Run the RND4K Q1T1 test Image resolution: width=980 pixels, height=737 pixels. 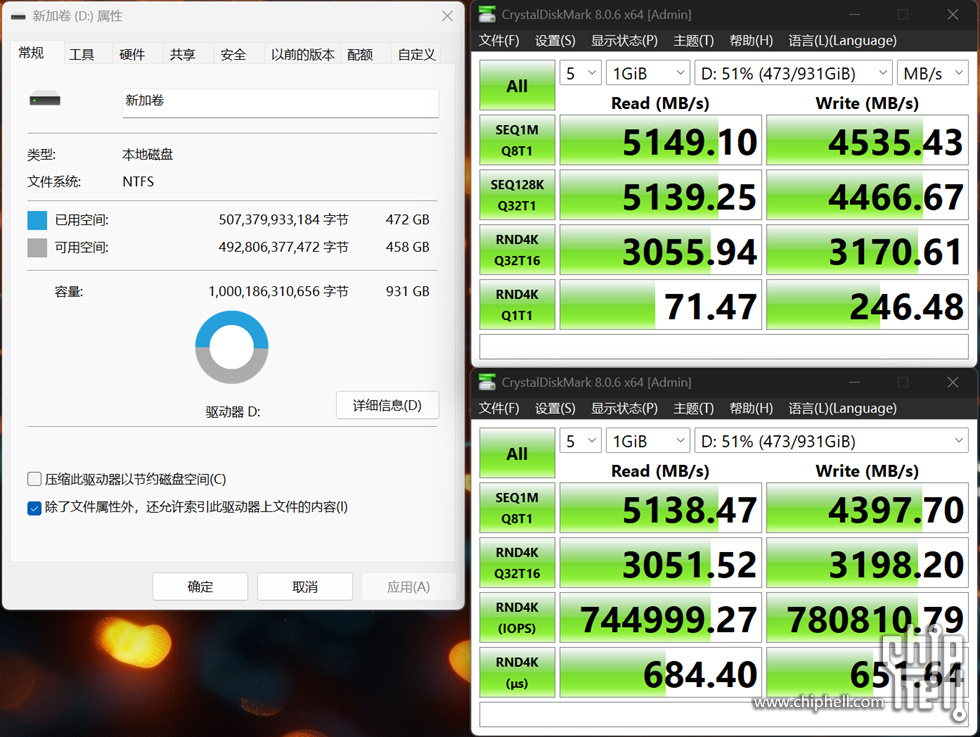click(517, 304)
